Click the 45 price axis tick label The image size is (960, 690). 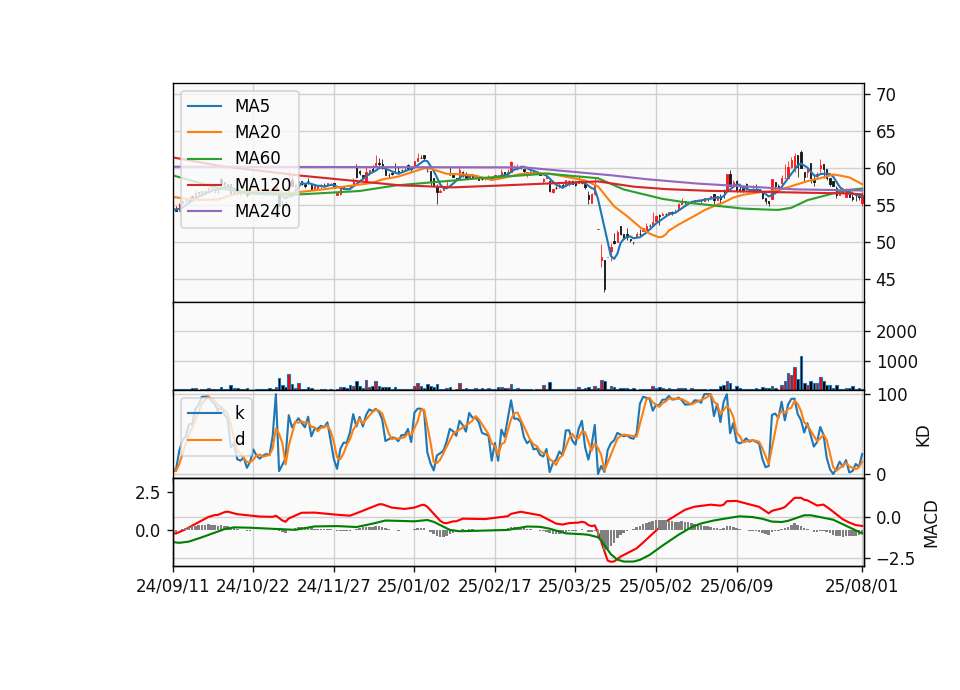886,280
